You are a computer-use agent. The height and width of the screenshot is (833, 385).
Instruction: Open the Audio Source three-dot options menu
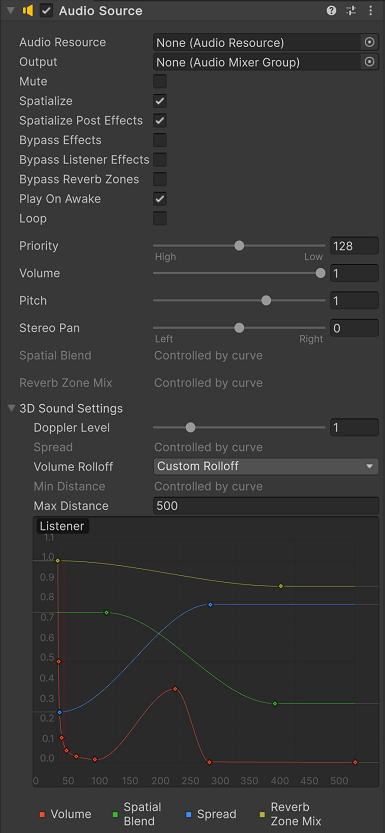pos(371,11)
